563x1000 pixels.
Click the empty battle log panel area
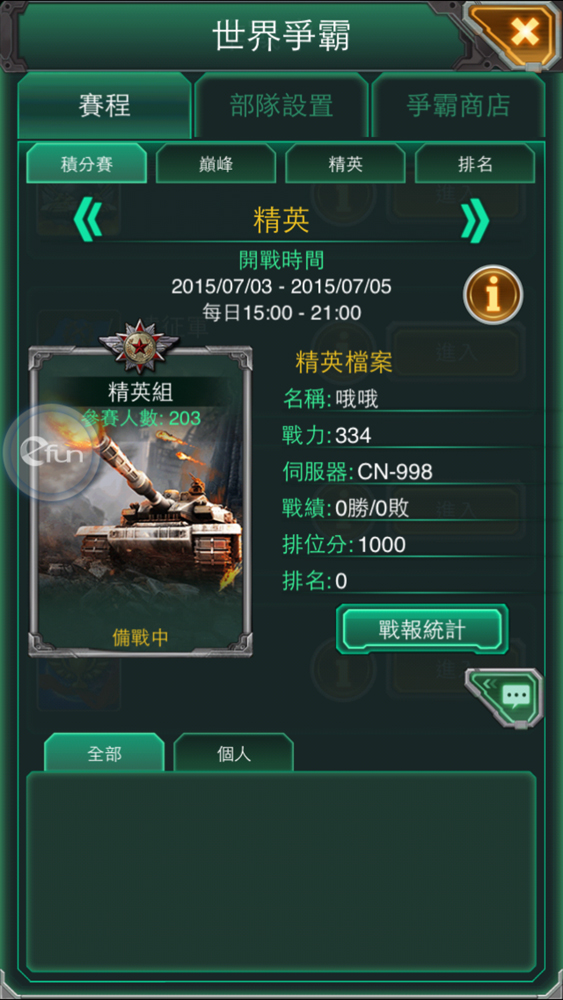[281, 871]
